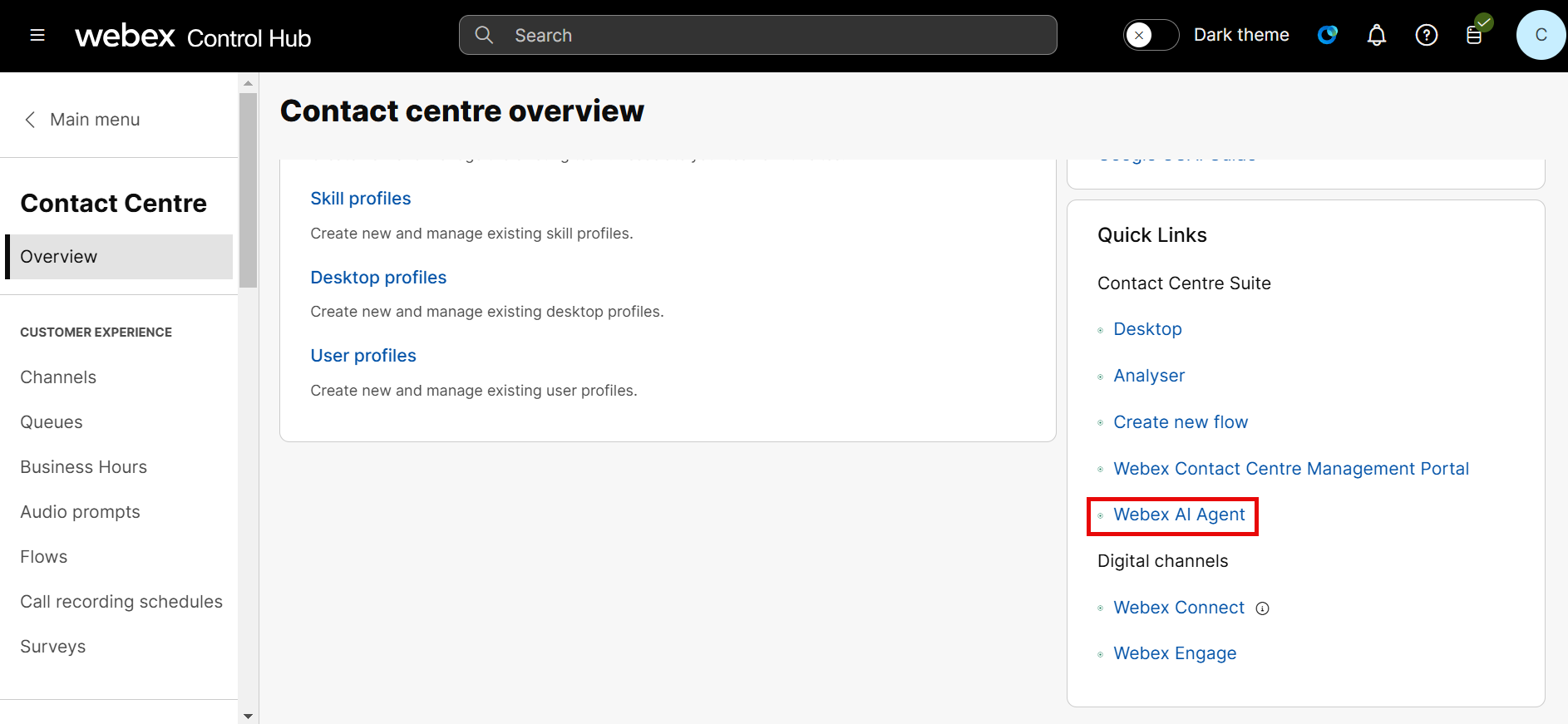Click 'Create new and manage existing desktop profiles.' text
Screen dimensions: 1568x724
[487, 312]
